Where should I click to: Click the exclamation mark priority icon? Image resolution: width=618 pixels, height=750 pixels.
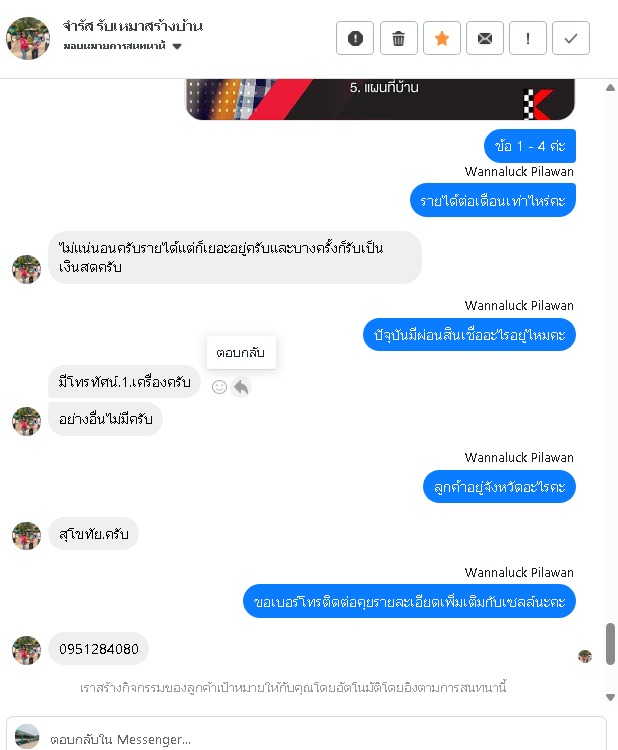coord(528,38)
